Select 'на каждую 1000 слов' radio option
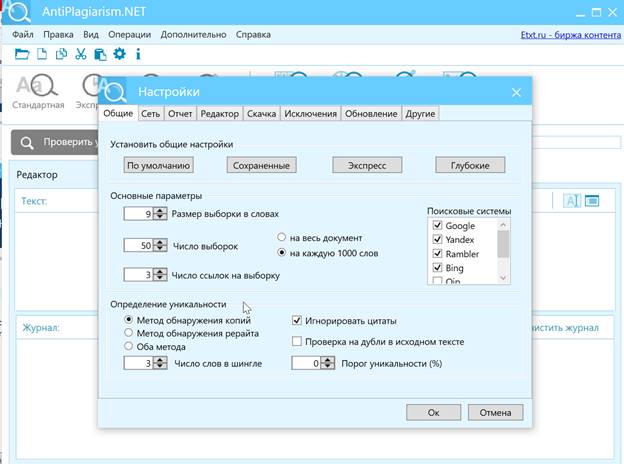Image resolution: width=624 pixels, height=464 pixels. click(281, 253)
